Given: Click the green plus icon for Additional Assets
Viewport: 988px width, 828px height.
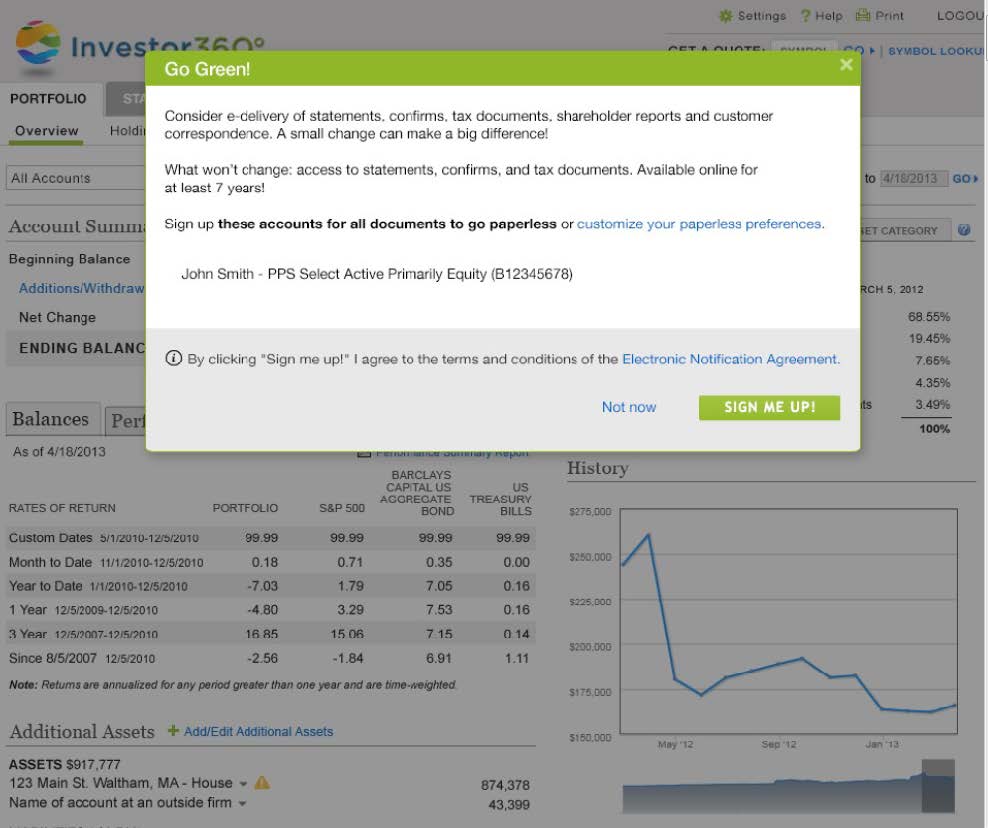Looking at the screenshot, I should pyautogui.click(x=173, y=731).
